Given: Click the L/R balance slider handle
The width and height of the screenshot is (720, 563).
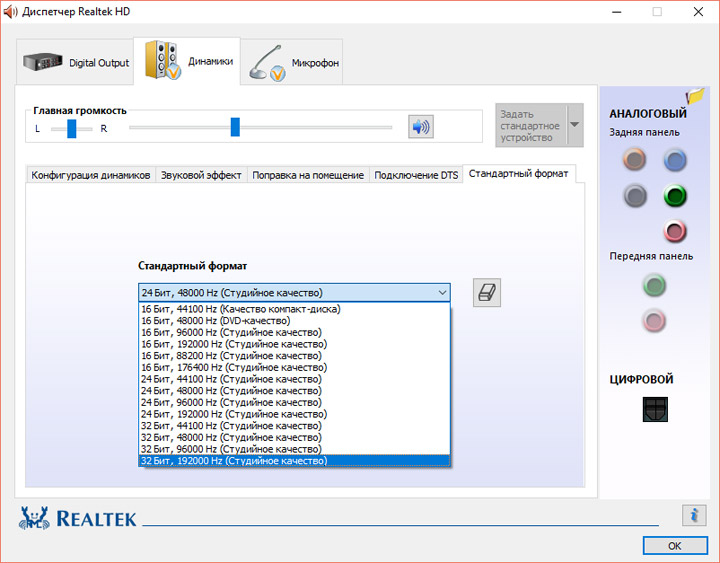Looking at the screenshot, I should coord(72,129).
